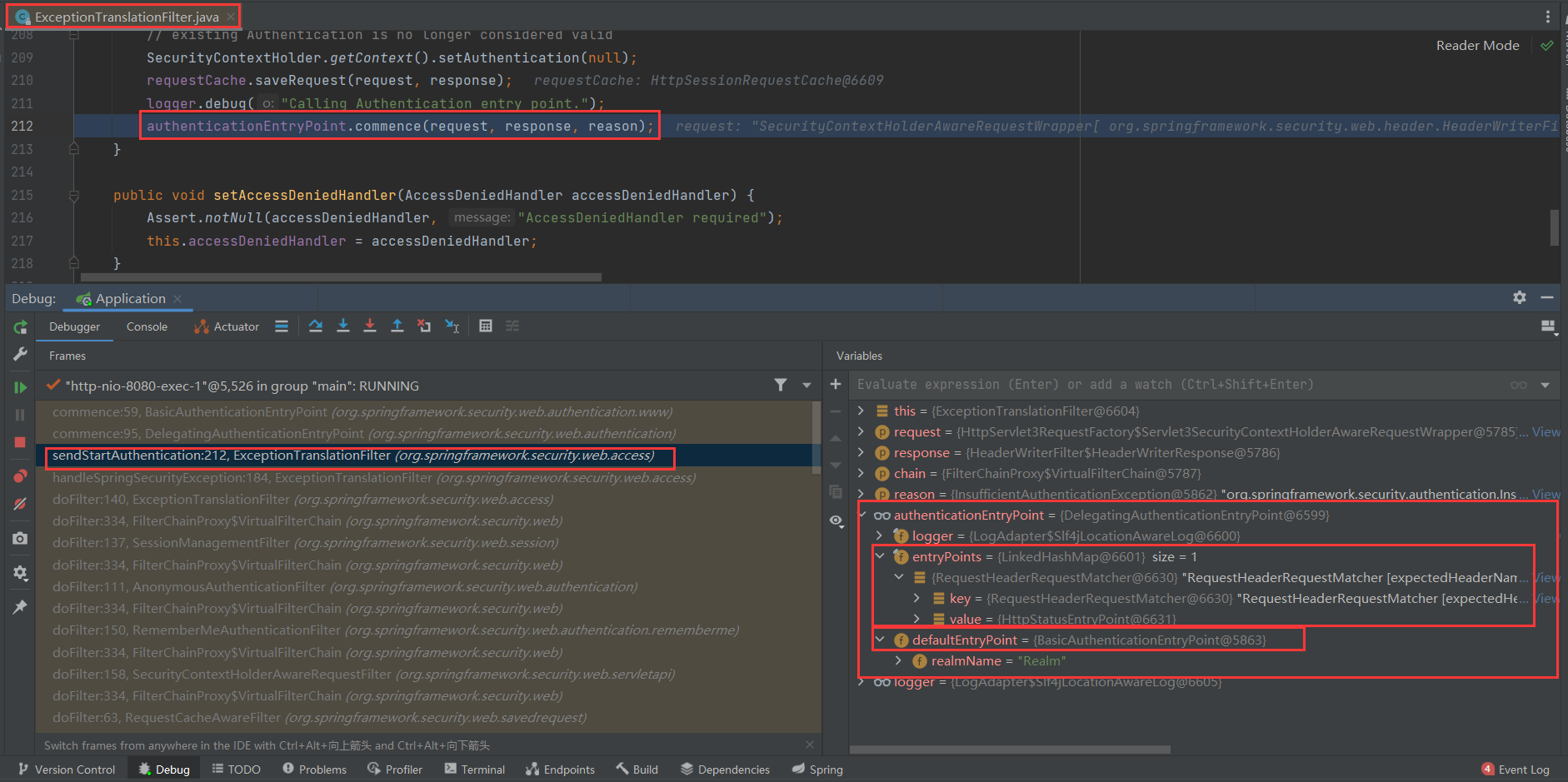Expand the 'chain' variable node
1568x782 pixels.
click(861, 473)
